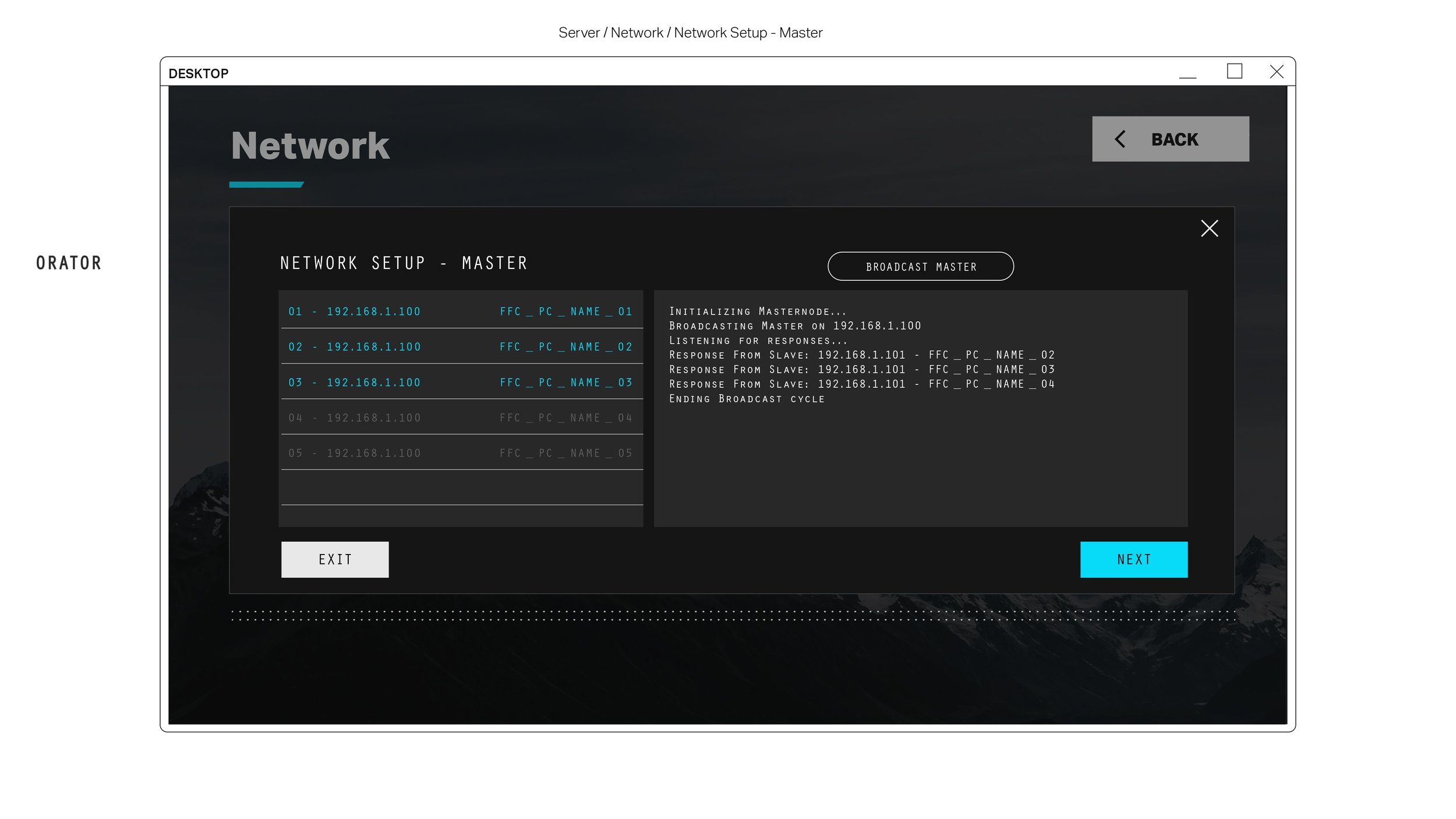Select dimmed device row FFC_PC_NAME_05

point(462,453)
